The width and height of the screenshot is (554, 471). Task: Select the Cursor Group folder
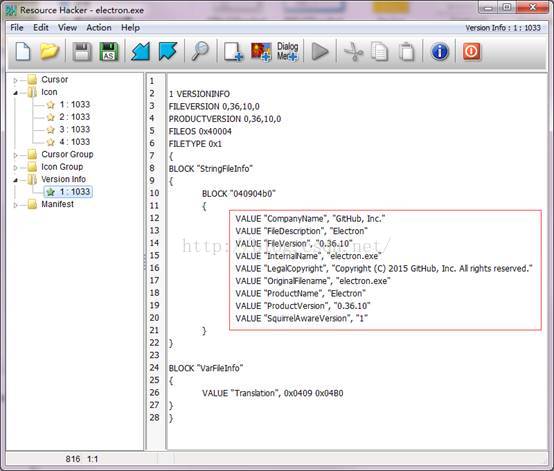click(67, 154)
